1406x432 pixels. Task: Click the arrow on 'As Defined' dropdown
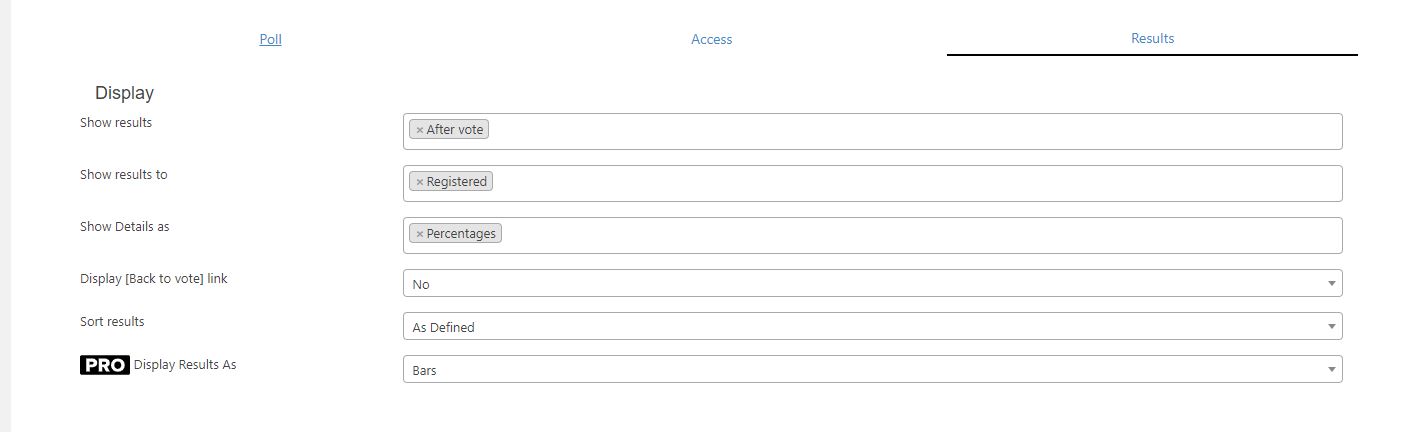[1331, 327]
